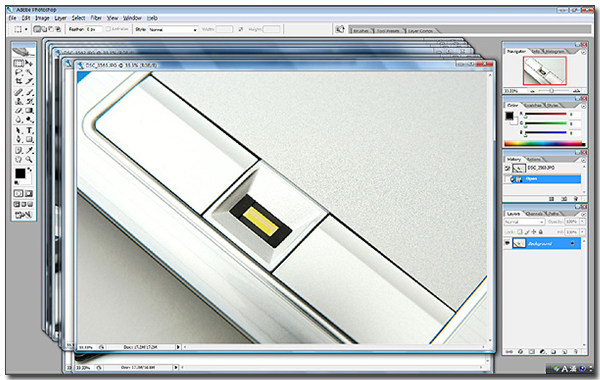The height and width of the screenshot is (380, 600).
Task: Click the Navigator preview thumbnail
Action: (x=545, y=71)
